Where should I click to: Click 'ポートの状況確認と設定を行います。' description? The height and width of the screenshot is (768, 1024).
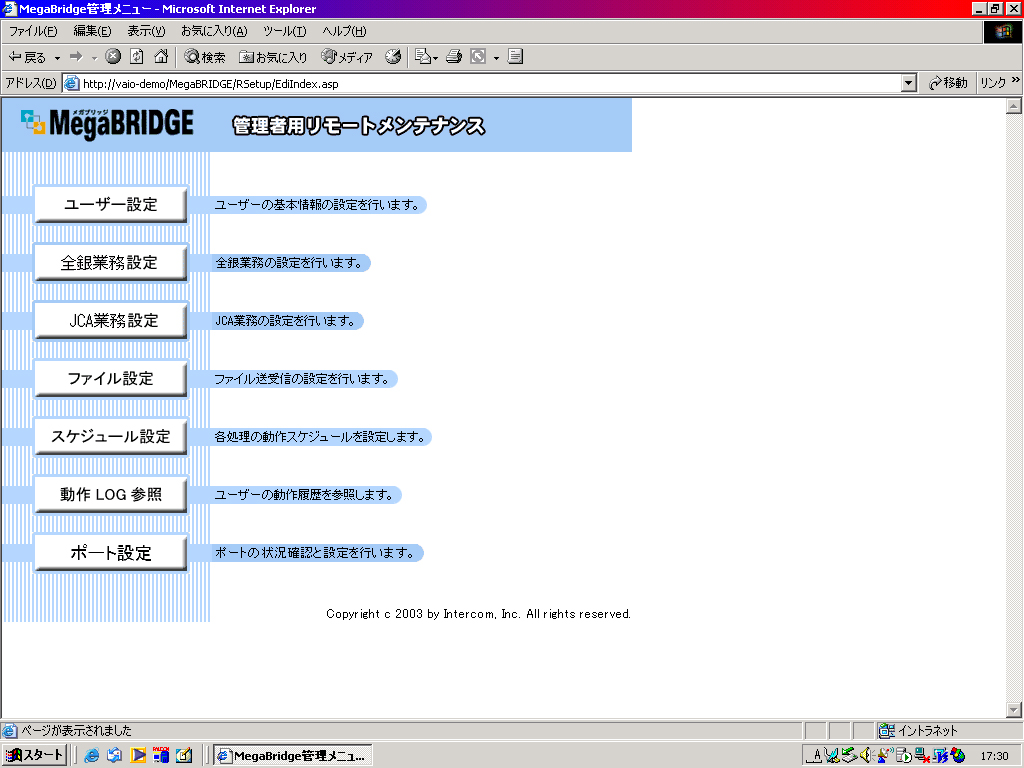coord(315,553)
